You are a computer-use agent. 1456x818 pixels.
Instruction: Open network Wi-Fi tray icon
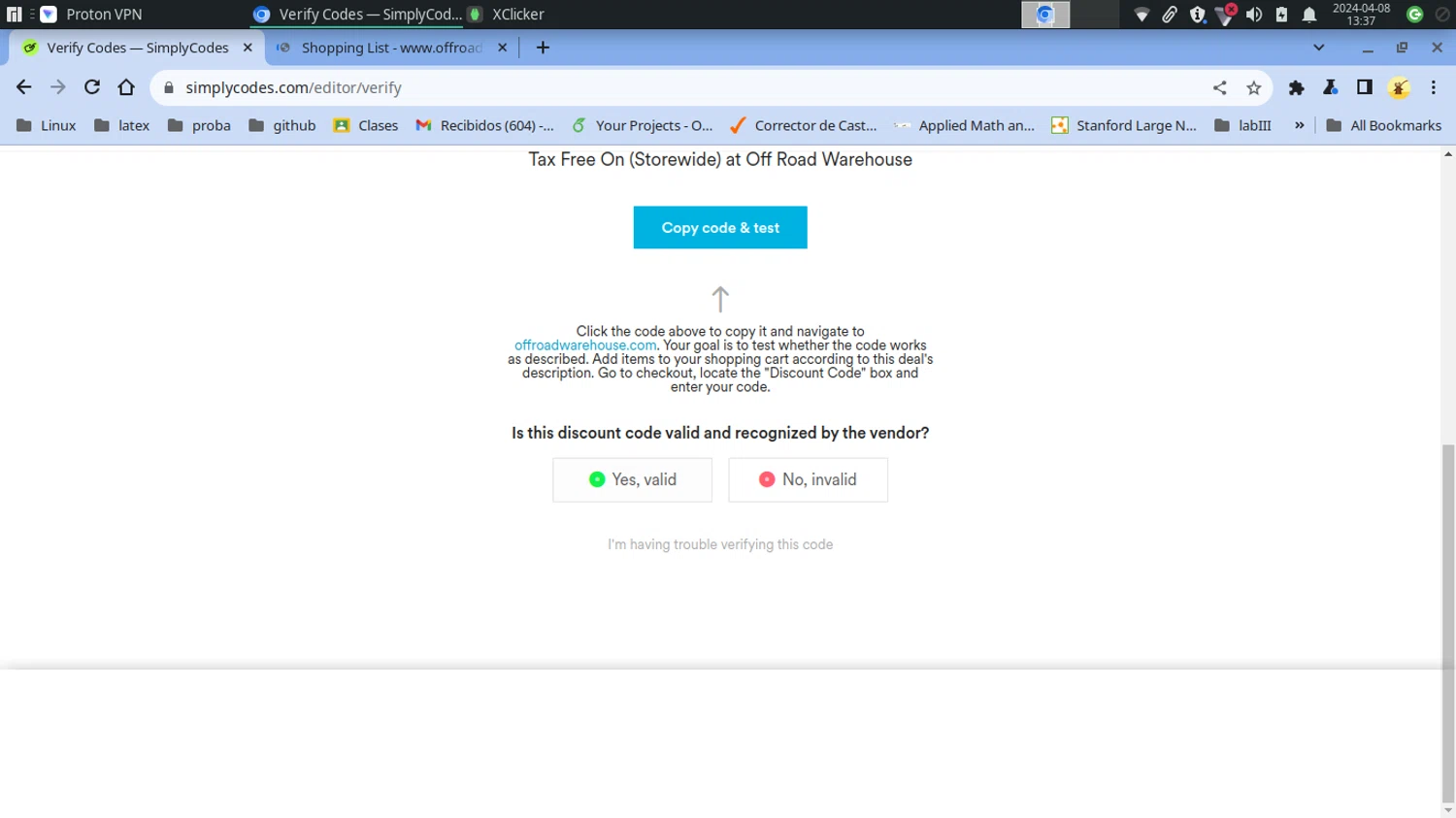[1142, 15]
